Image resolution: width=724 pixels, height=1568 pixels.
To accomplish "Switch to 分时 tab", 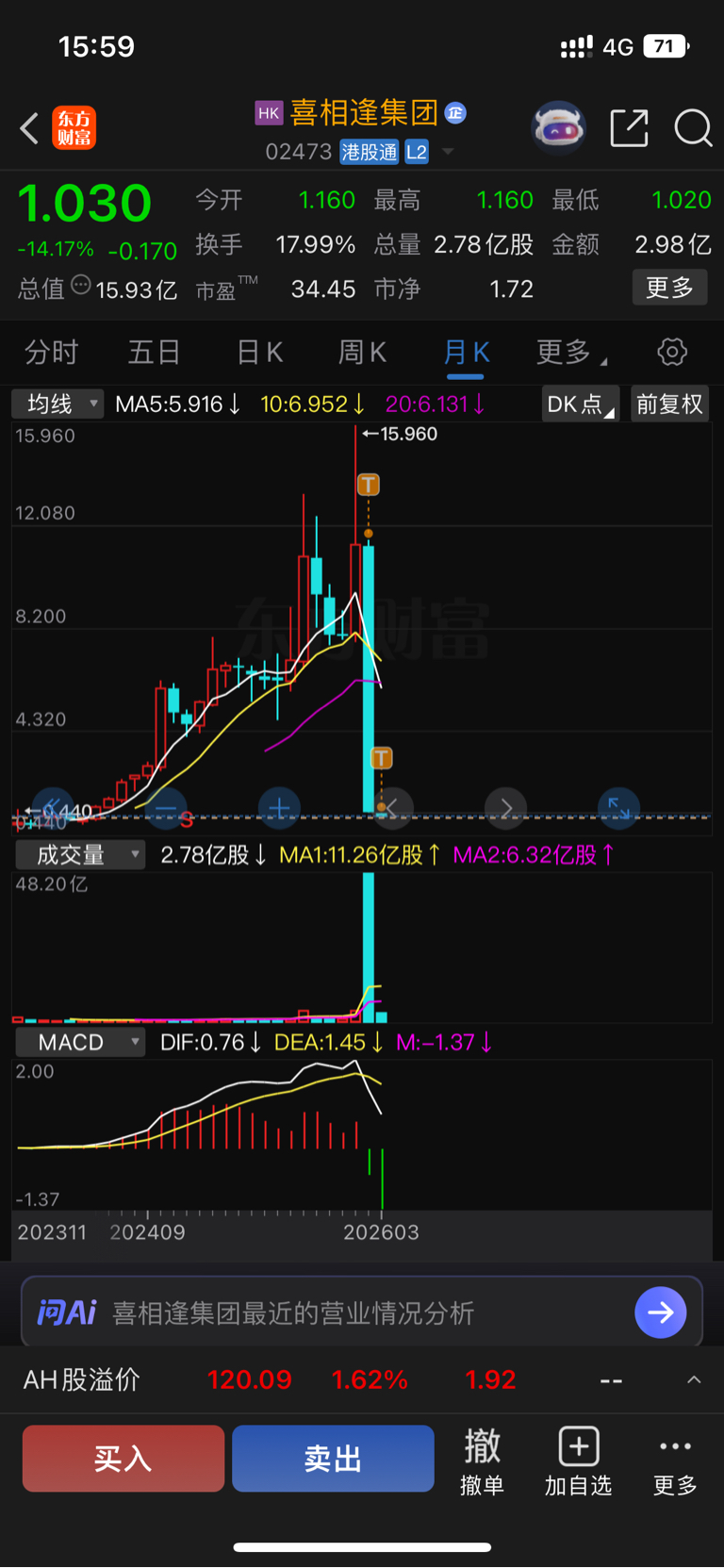I will (x=51, y=353).
